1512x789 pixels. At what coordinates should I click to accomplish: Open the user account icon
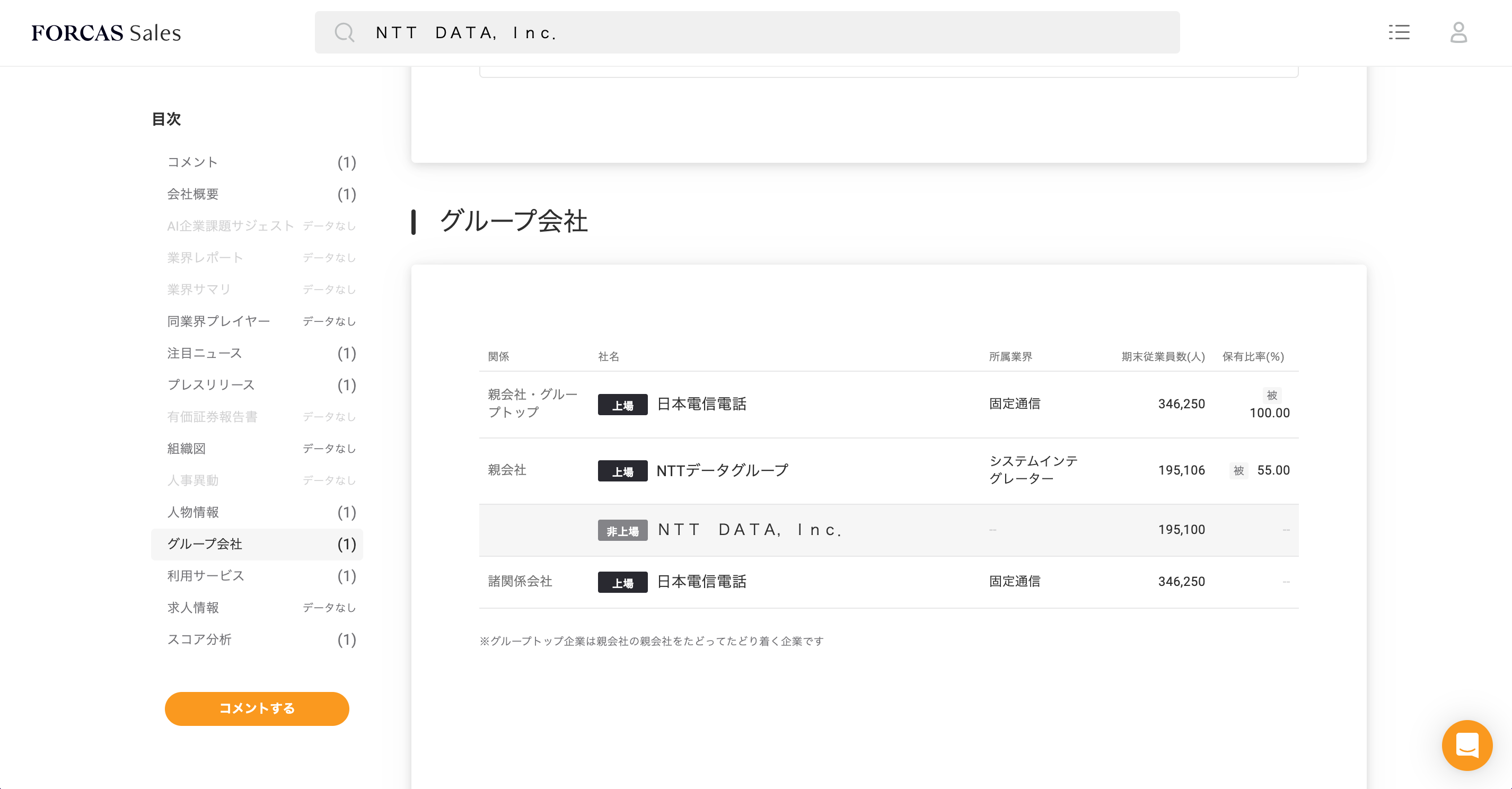tap(1458, 32)
